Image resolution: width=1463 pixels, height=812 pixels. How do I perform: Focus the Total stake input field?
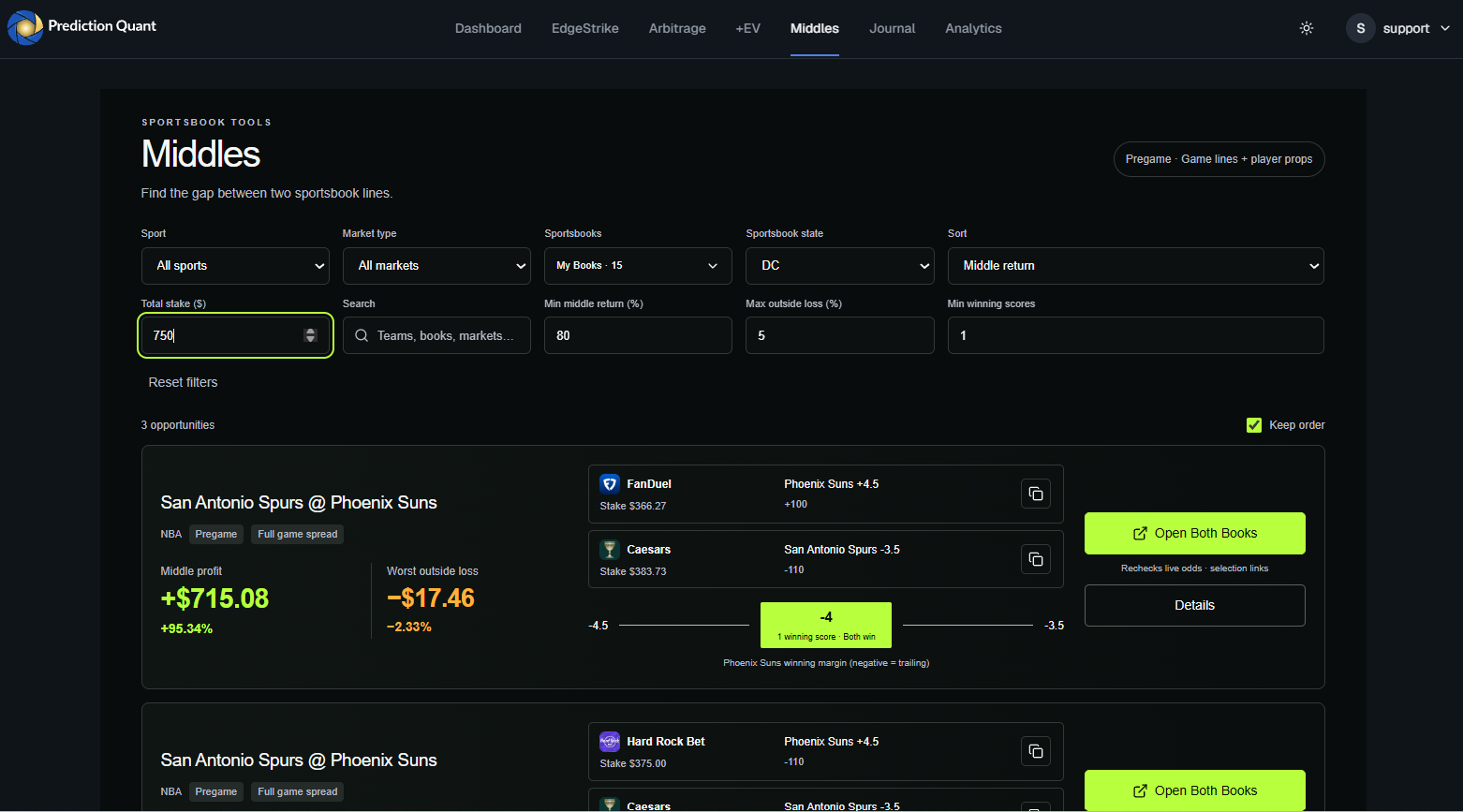click(x=235, y=335)
